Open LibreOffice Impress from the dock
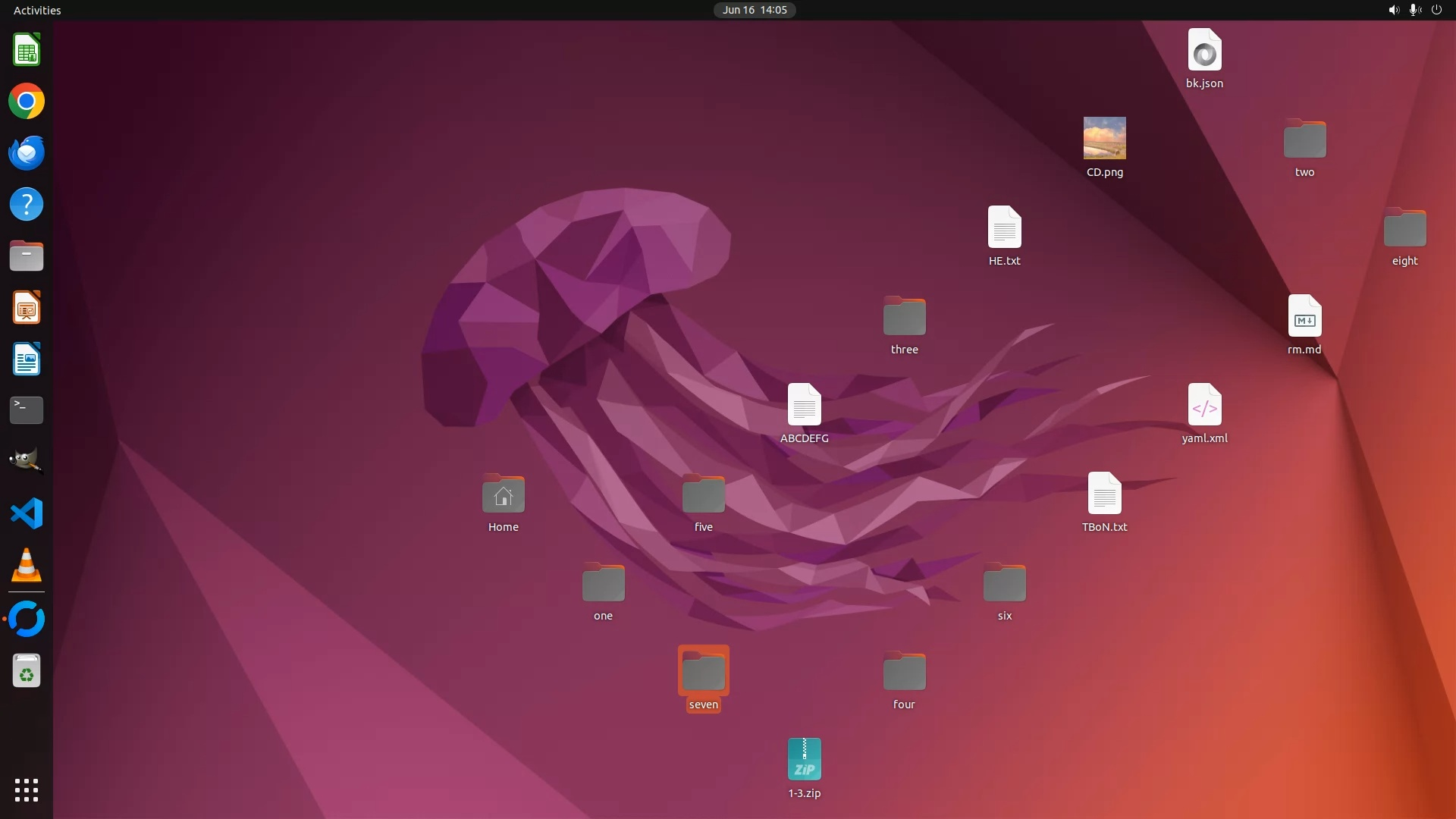The width and height of the screenshot is (1456, 819). (x=27, y=308)
